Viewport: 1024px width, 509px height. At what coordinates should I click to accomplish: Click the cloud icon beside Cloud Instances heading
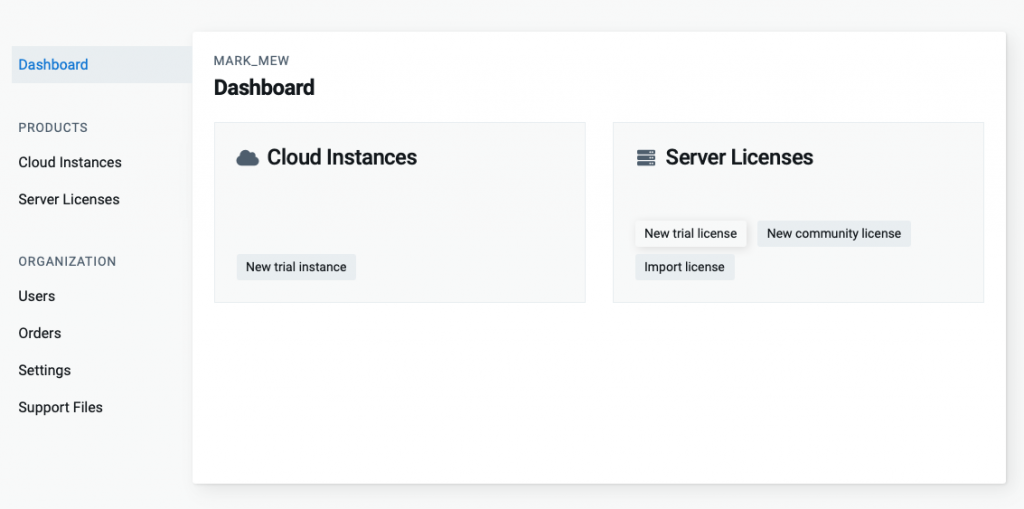247,158
